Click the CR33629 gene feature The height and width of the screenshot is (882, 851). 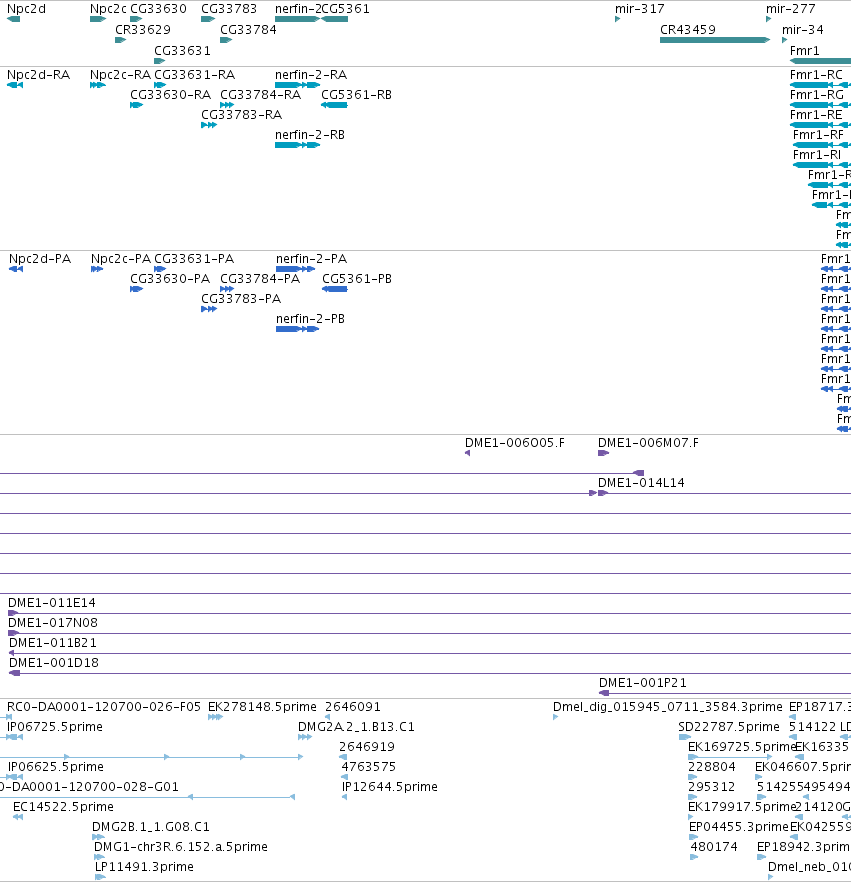(x=120, y=40)
